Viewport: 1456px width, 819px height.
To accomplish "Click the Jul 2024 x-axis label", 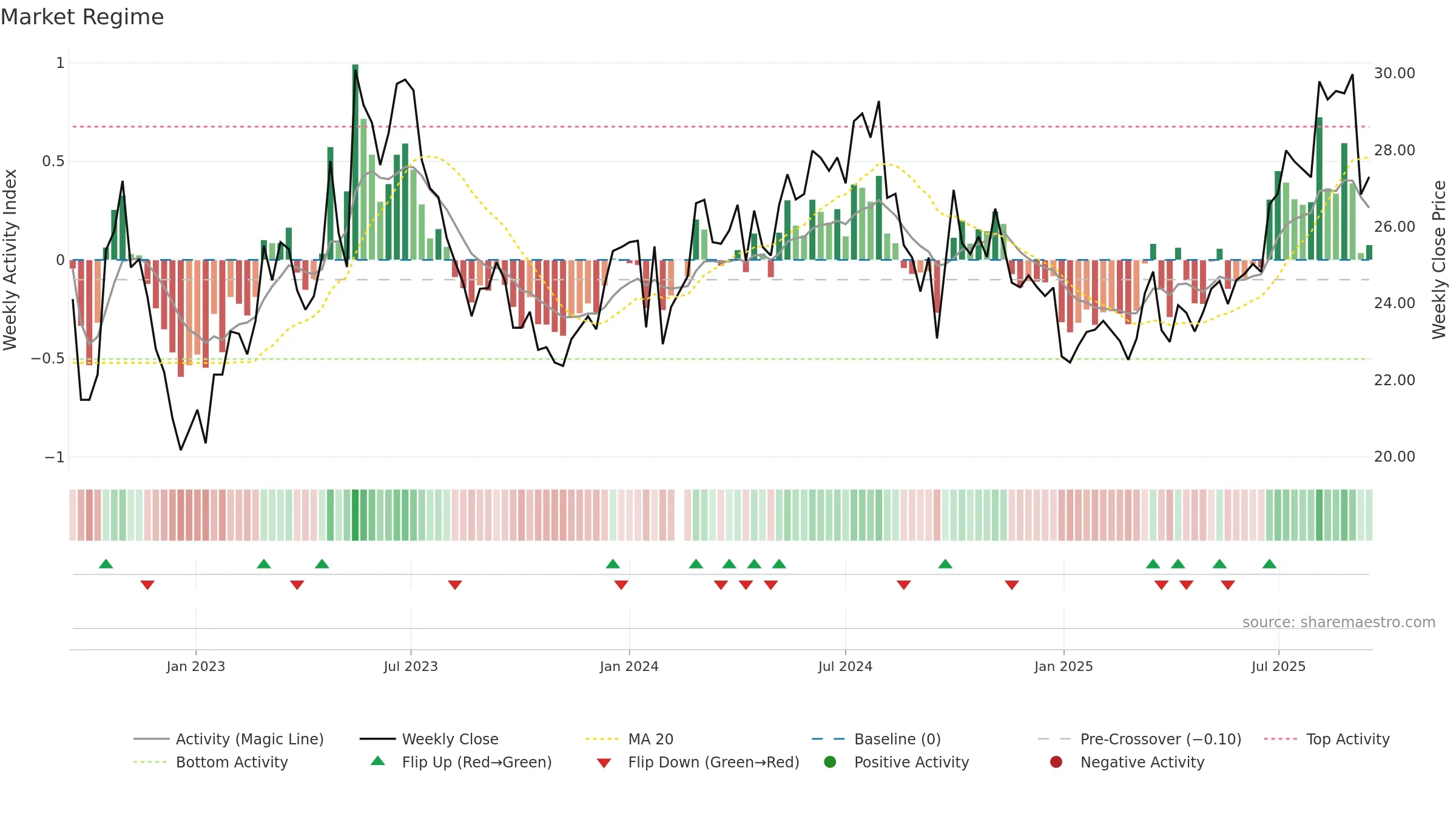I will click(845, 666).
